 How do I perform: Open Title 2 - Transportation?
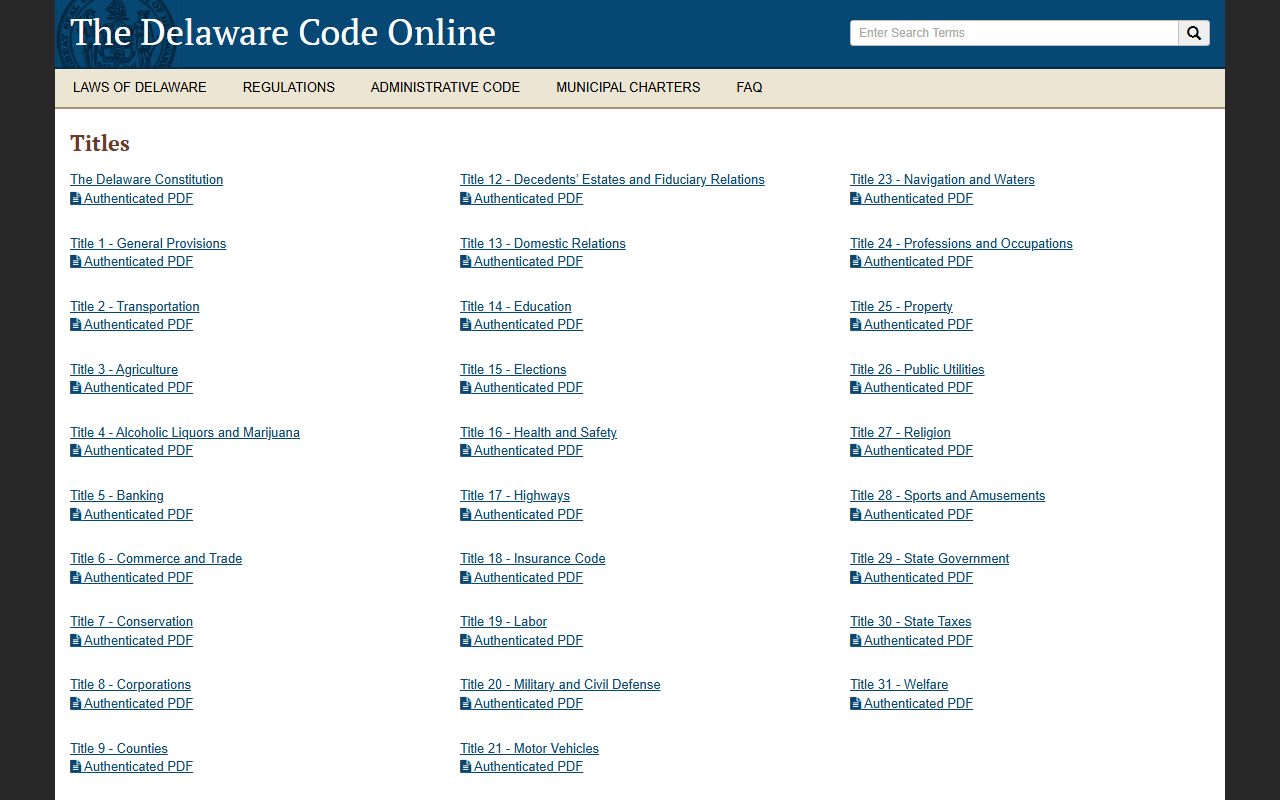(135, 306)
